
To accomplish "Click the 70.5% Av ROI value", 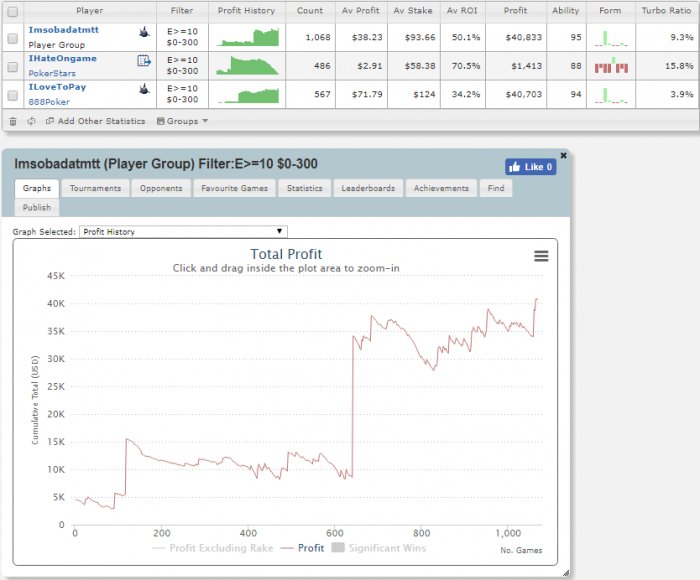I will coord(466,66).
